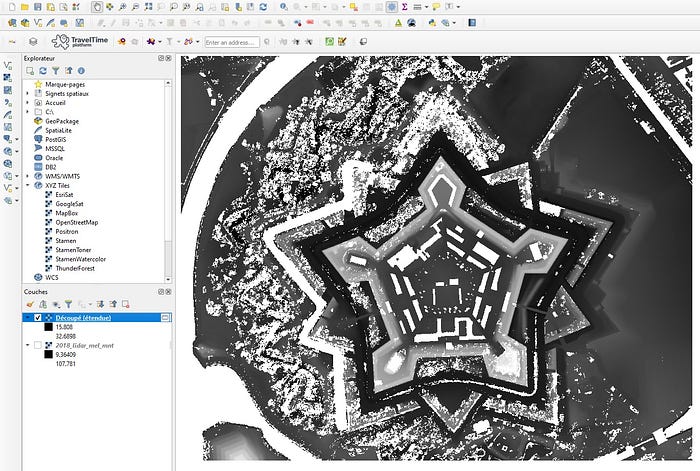Refresh the Explorateur browser panel
700x471 pixels.
43,71
